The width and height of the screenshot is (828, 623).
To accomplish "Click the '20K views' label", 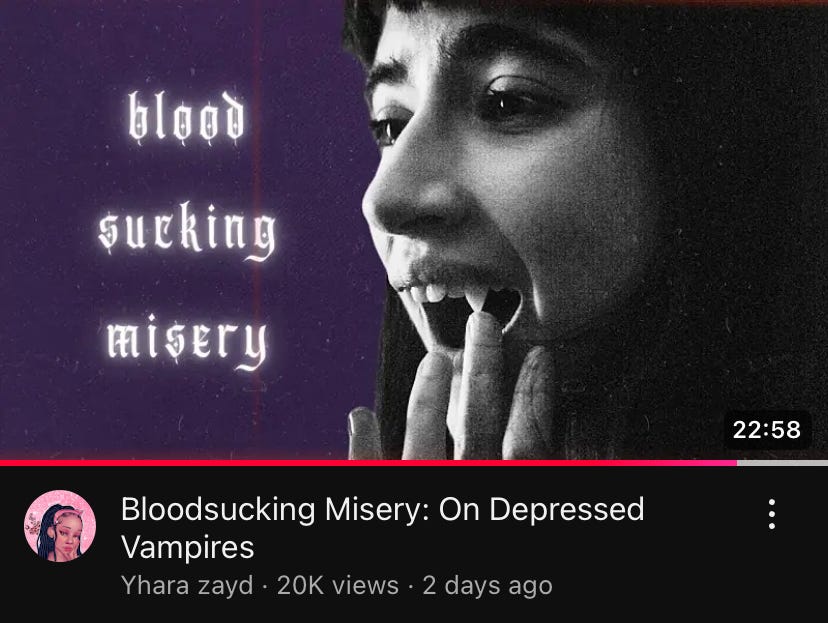I will tap(337, 585).
